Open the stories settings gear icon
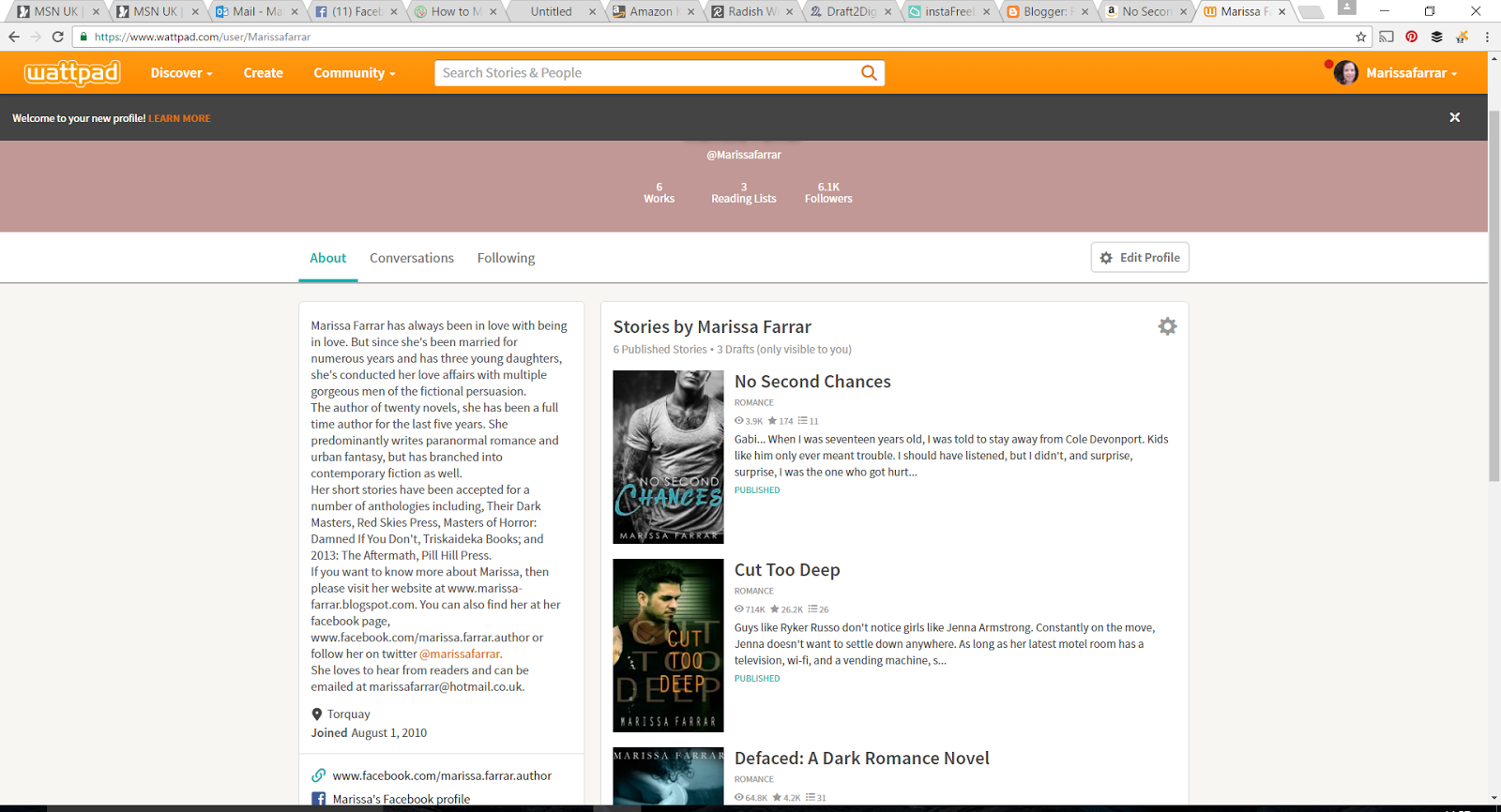Screen dimensions: 1501x812 (x=1167, y=326)
